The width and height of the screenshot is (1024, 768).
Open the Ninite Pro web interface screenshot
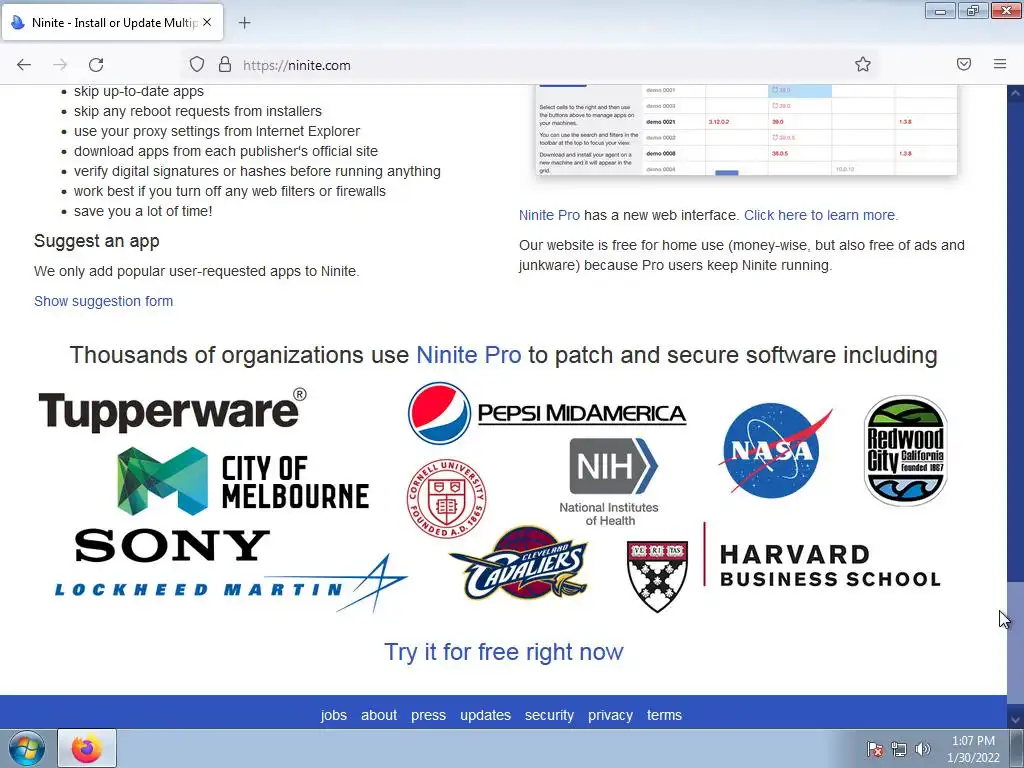[x=746, y=130]
